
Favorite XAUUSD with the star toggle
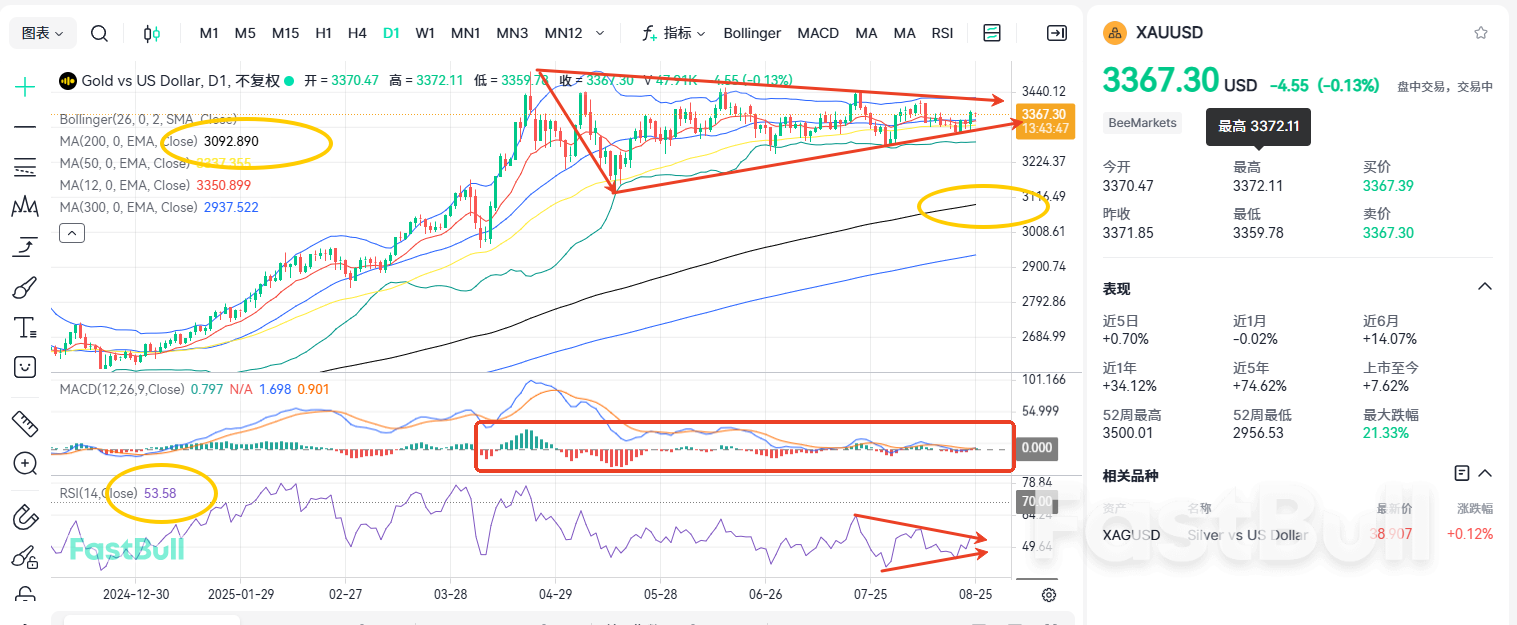(x=1480, y=32)
